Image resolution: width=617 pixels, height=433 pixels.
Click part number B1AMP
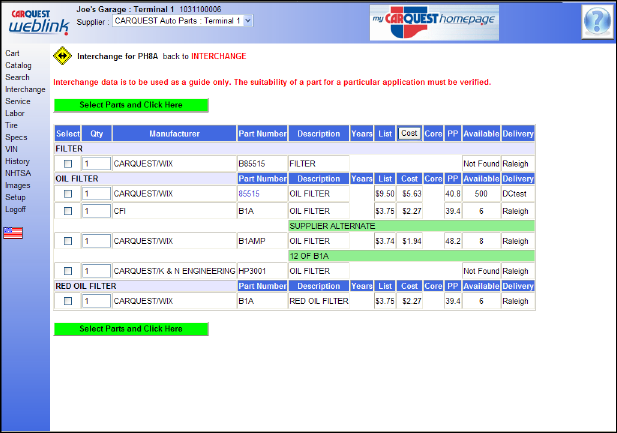[252, 241]
